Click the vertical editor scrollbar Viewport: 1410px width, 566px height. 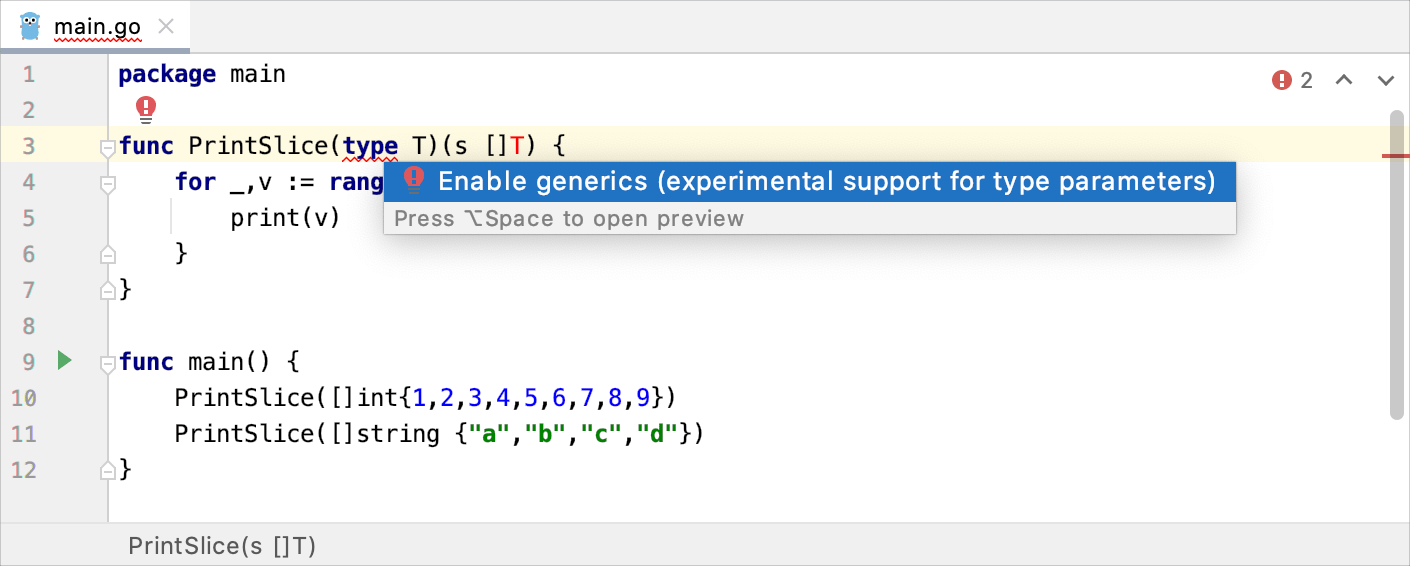point(1396,265)
